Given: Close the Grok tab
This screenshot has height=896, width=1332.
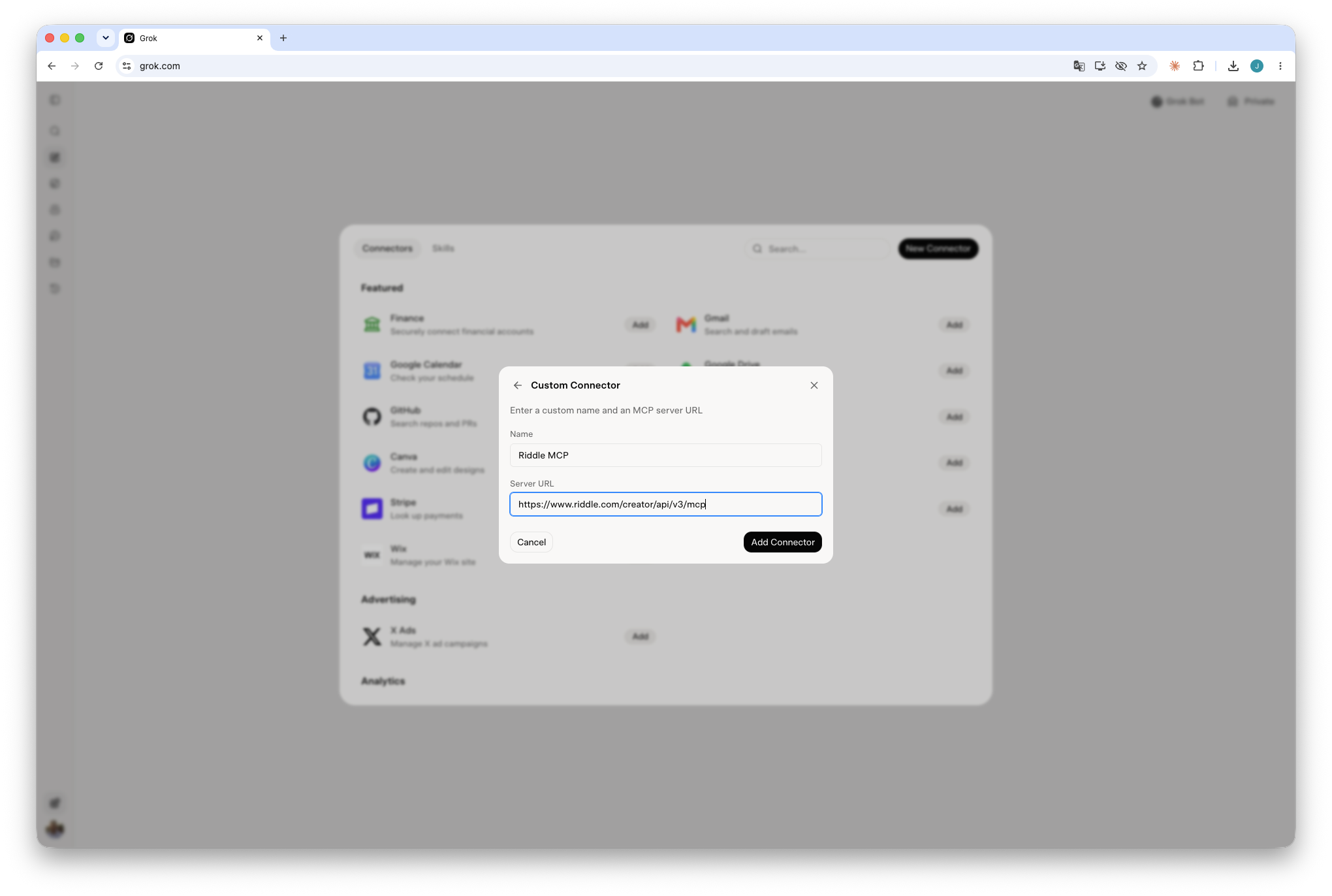Looking at the screenshot, I should [260, 38].
